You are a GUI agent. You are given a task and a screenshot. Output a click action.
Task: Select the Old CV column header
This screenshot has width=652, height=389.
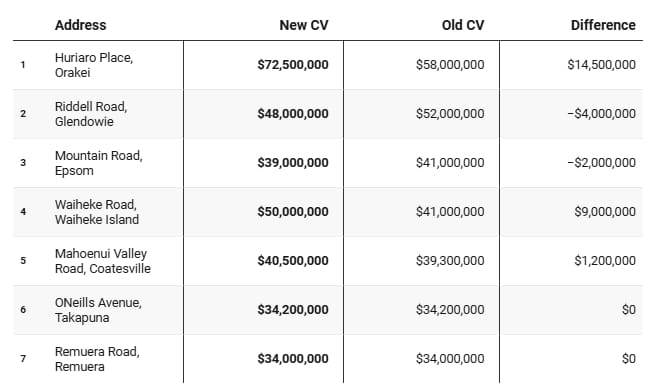pos(463,25)
